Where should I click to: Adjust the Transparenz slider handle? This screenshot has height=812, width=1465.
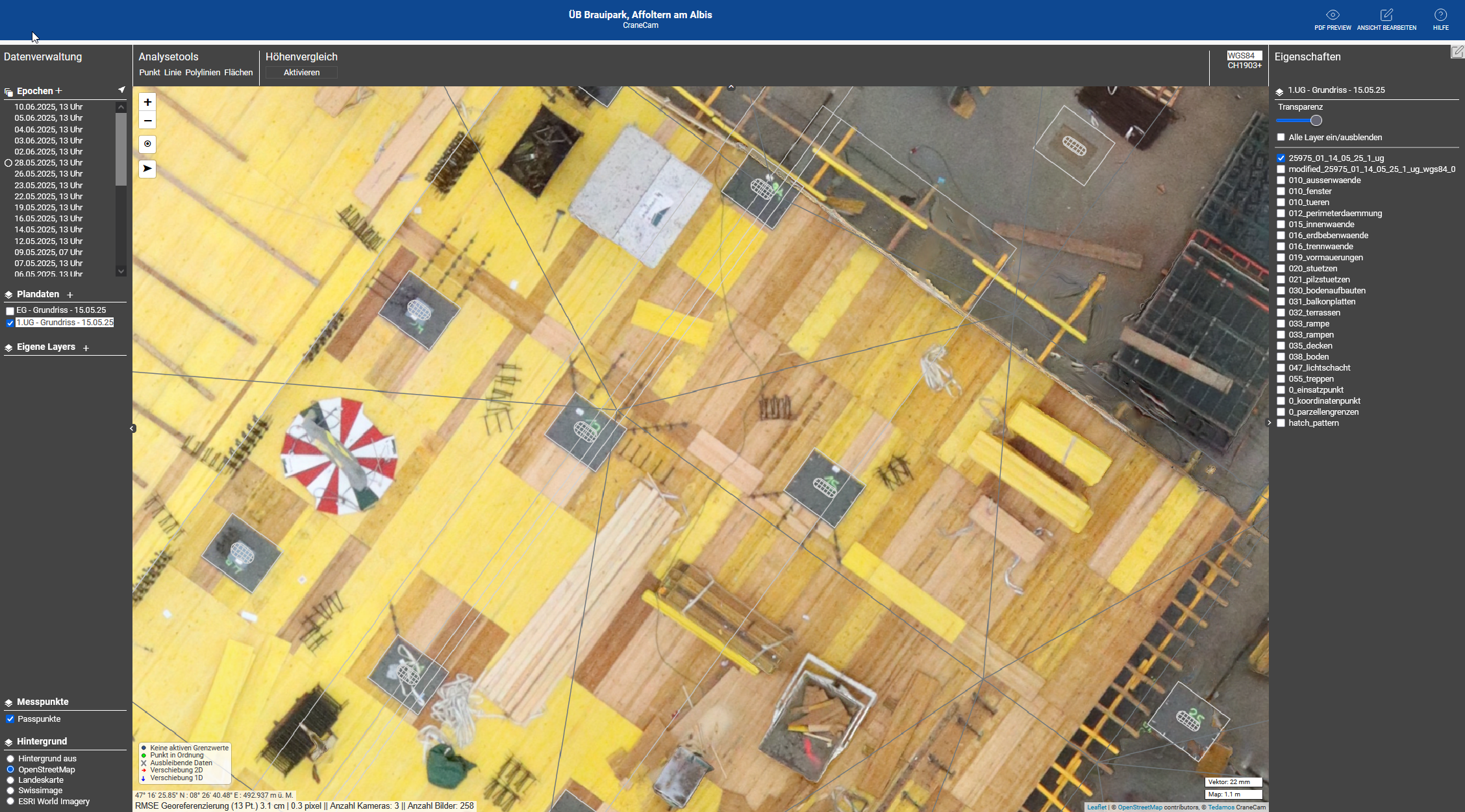click(1316, 121)
